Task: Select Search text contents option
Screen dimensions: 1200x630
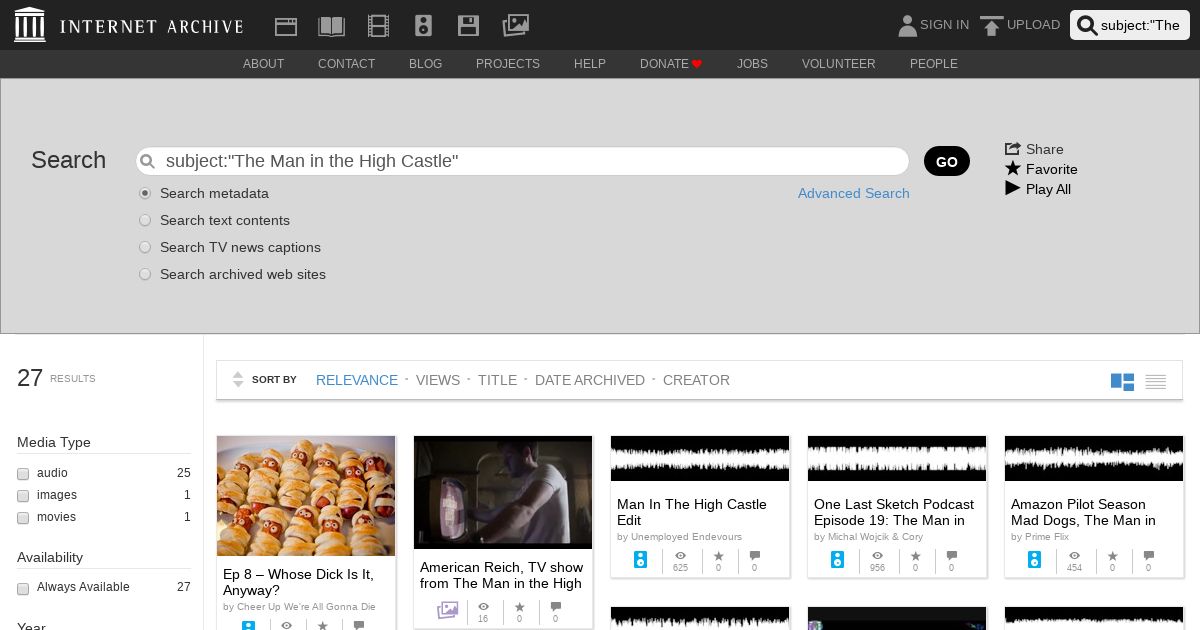Action: point(145,220)
